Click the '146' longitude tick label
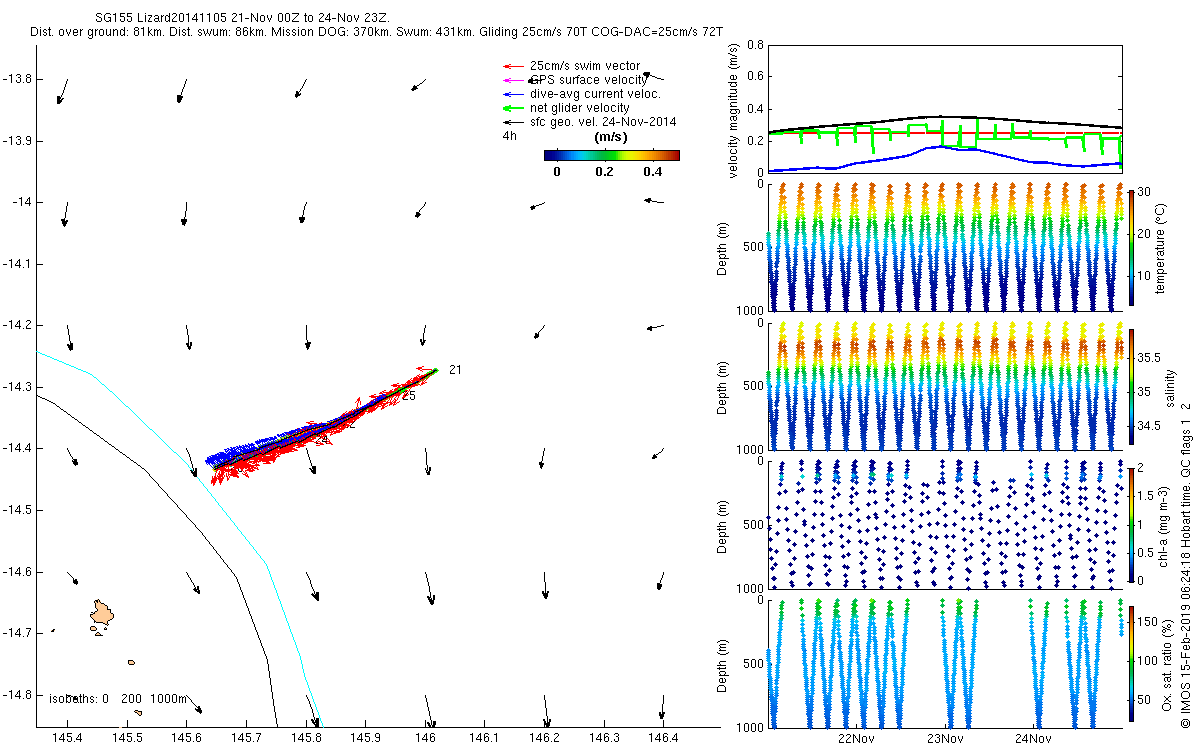The image size is (1200, 750). point(426,738)
